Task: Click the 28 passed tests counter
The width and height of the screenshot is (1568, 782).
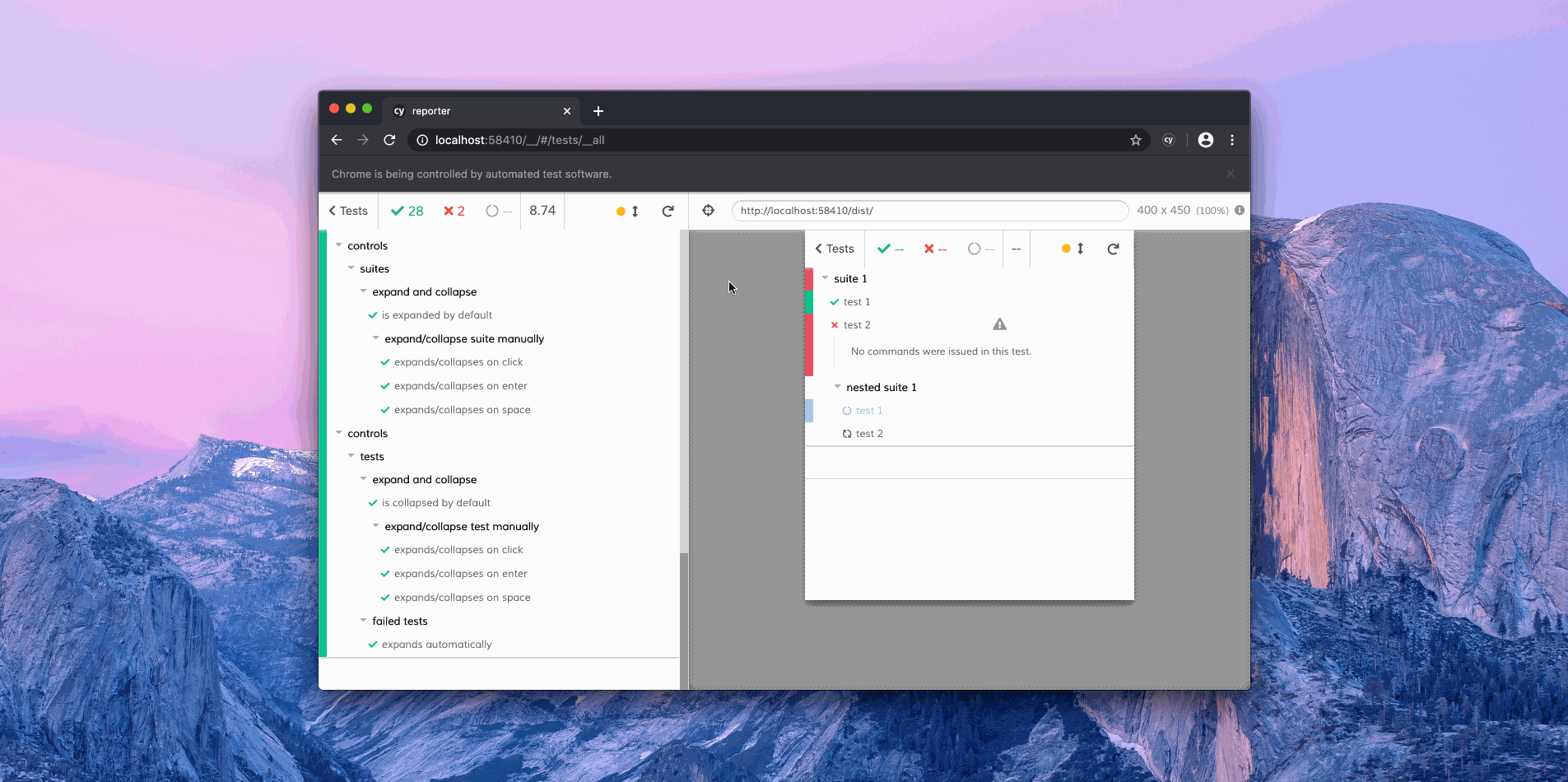Action: pyautogui.click(x=407, y=211)
